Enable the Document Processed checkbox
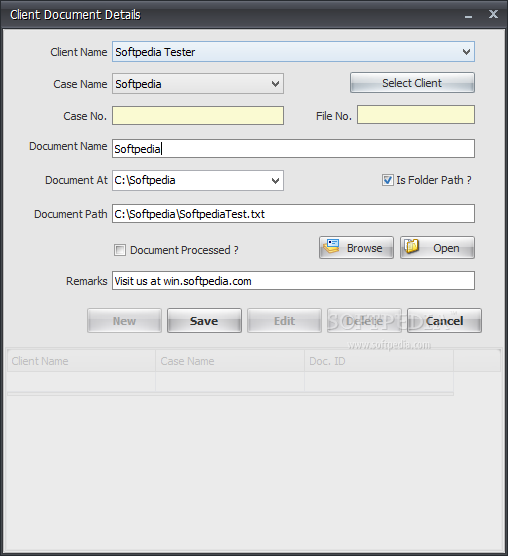508x556 pixels. 120,250
